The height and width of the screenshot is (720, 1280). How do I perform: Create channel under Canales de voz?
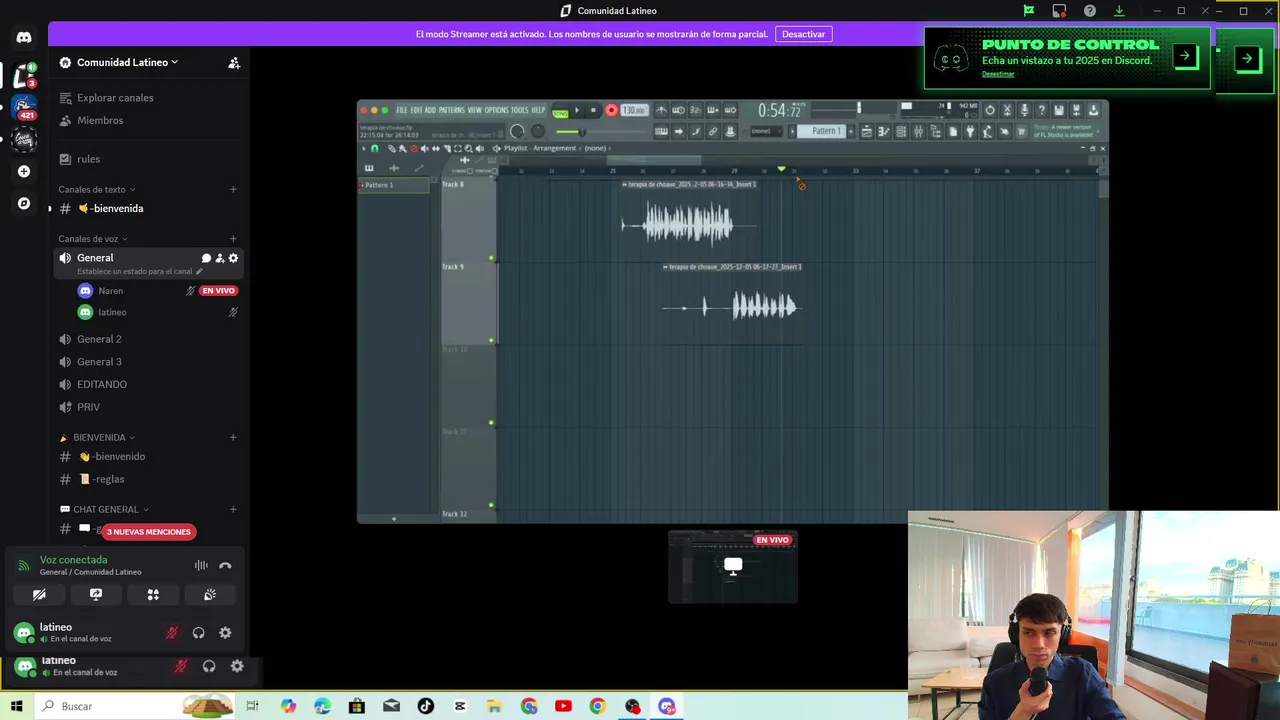[233, 239]
